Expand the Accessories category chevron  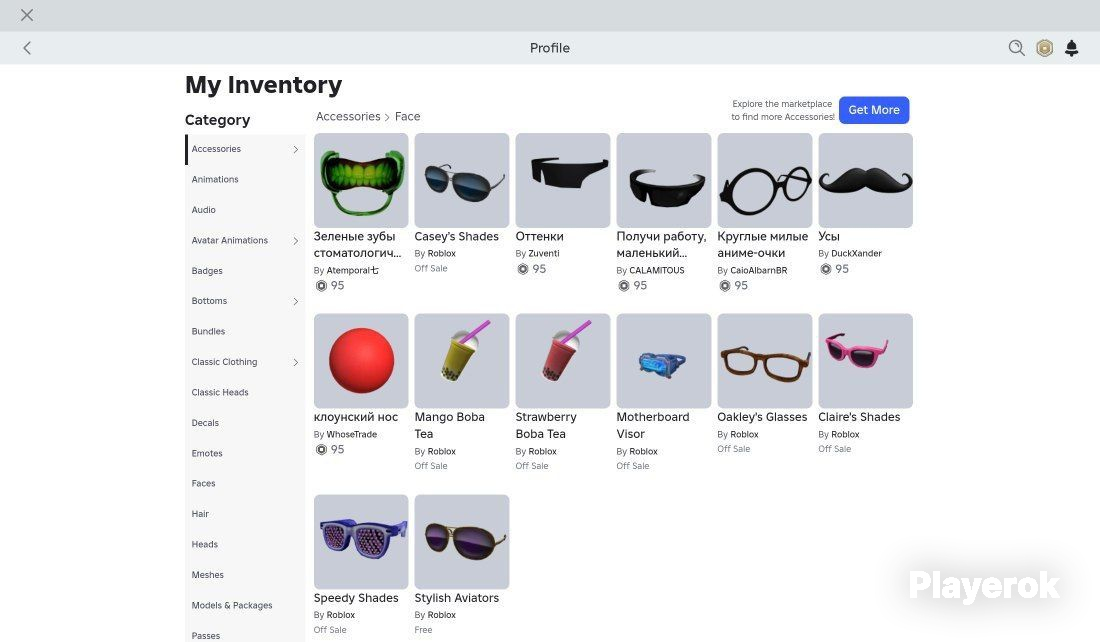(x=295, y=149)
